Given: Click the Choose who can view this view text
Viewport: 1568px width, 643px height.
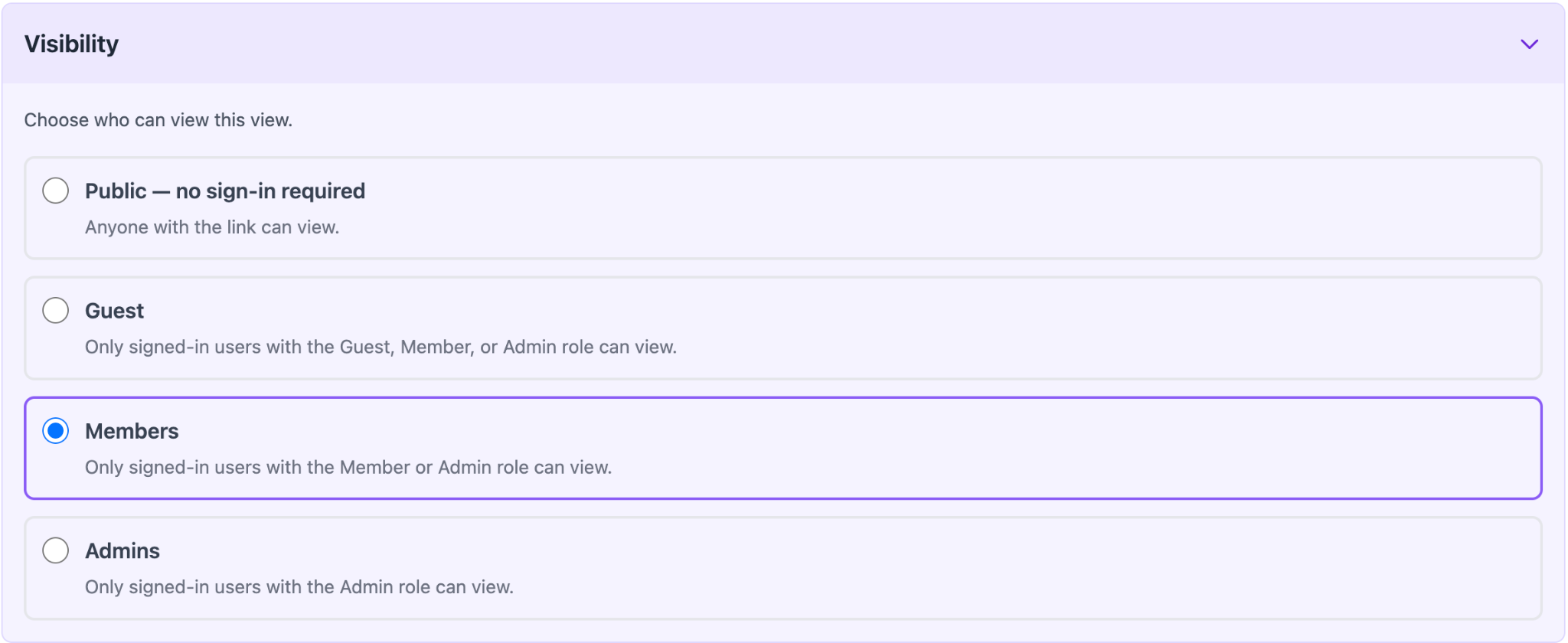Looking at the screenshot, I should coord(158,119).
